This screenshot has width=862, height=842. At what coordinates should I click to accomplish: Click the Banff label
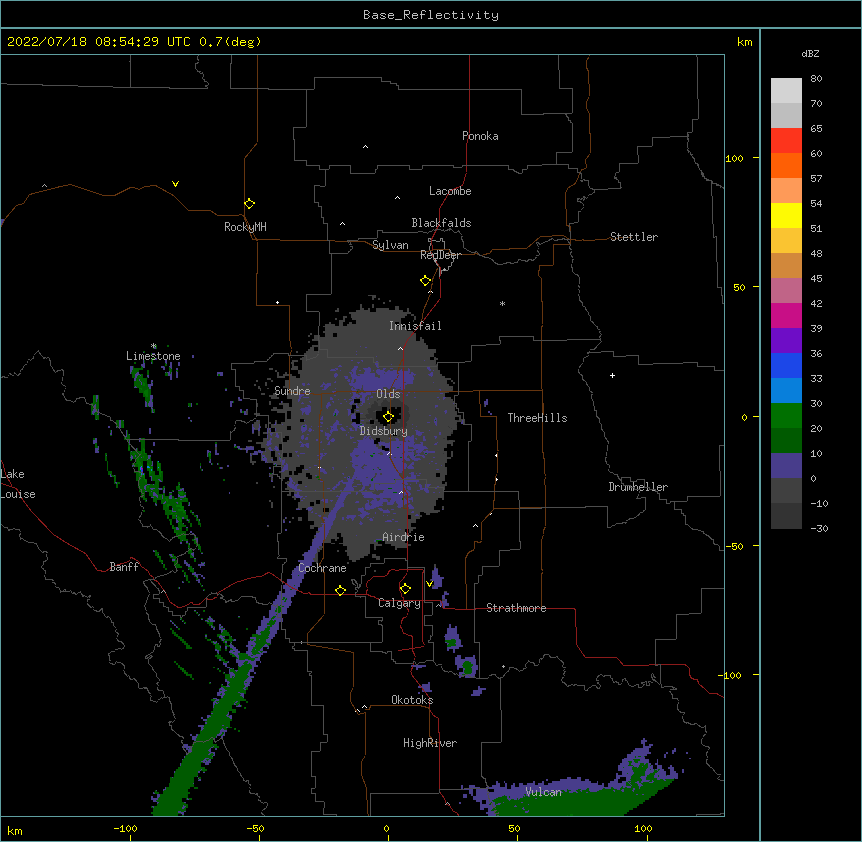[124, 567]
